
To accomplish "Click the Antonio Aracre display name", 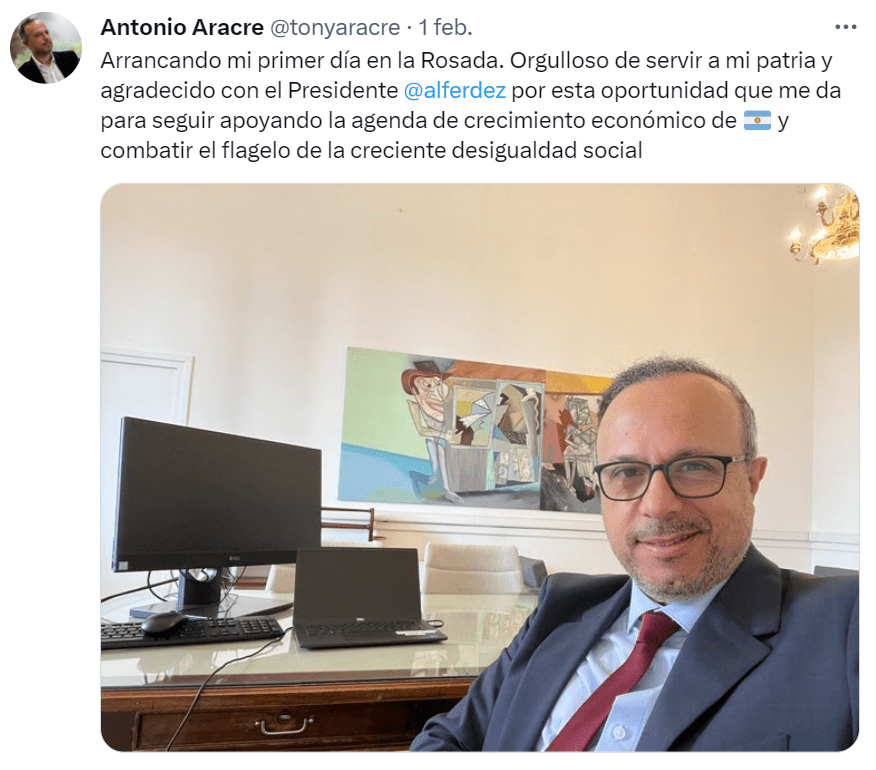I will tap(182, 27).
